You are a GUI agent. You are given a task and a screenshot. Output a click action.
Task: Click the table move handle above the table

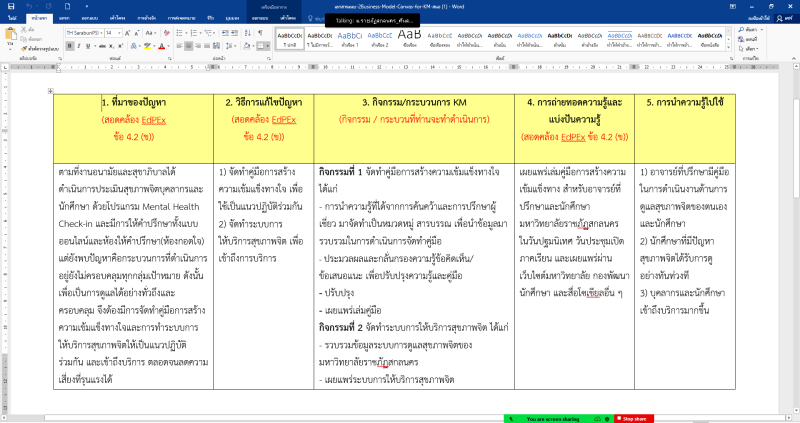50,90
